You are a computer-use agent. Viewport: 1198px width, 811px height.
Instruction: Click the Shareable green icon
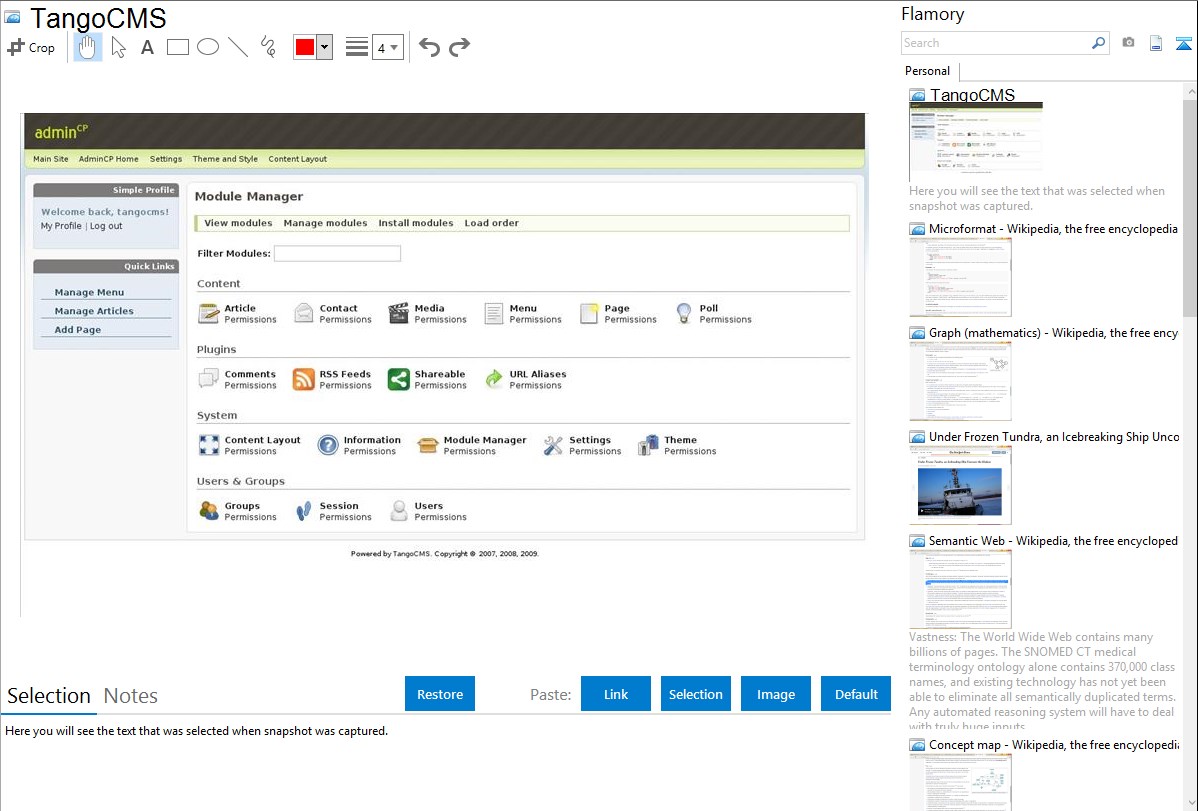pyautogui.click(x=398, y=379)
